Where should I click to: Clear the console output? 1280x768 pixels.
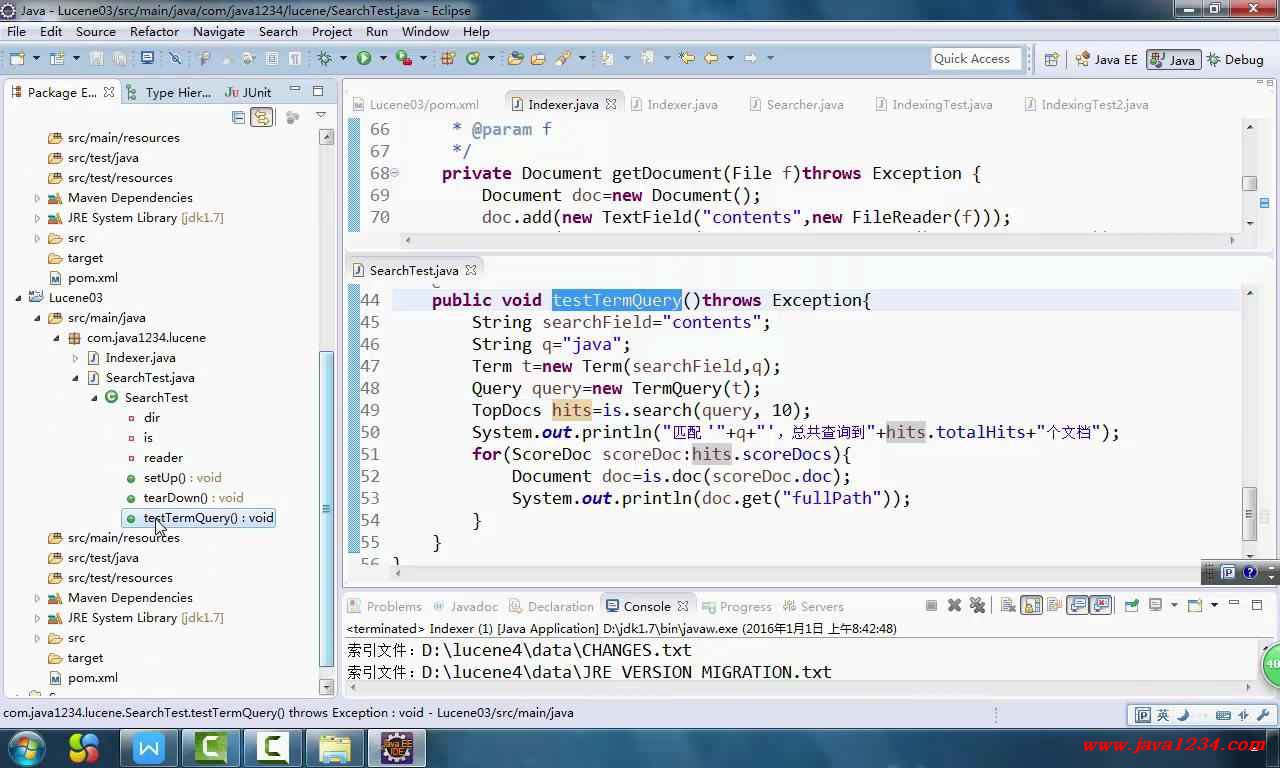click(1008, 605)
